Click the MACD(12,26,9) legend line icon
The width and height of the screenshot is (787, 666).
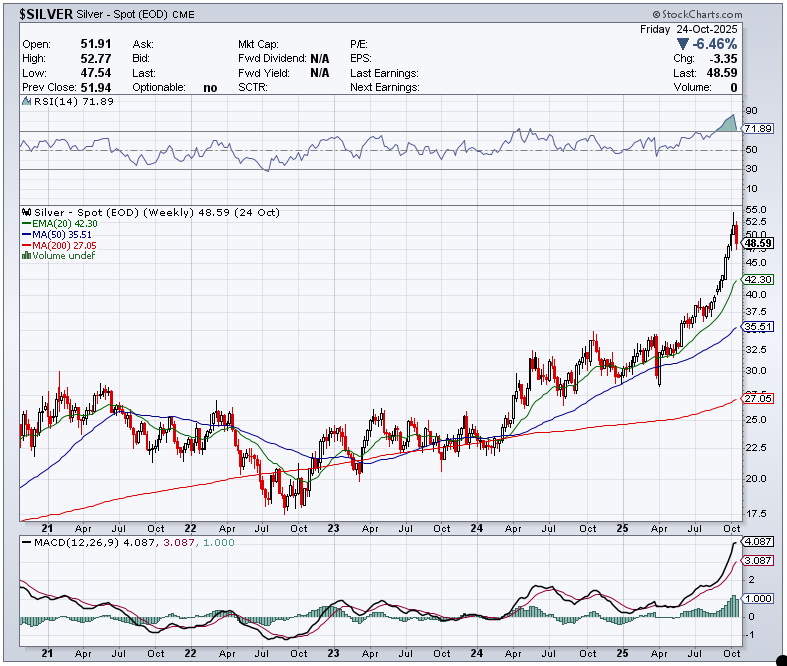[x=25, y=543]
